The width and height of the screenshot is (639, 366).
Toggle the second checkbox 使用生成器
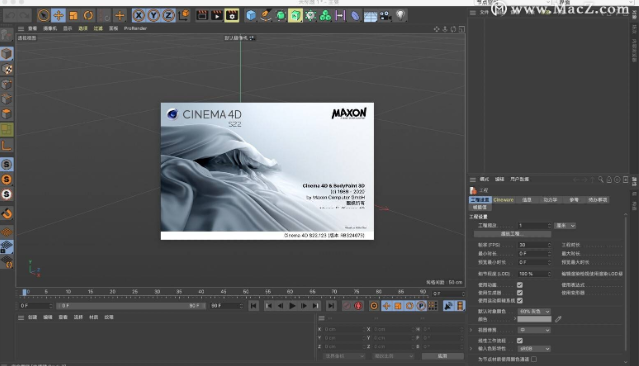[520, 293]
